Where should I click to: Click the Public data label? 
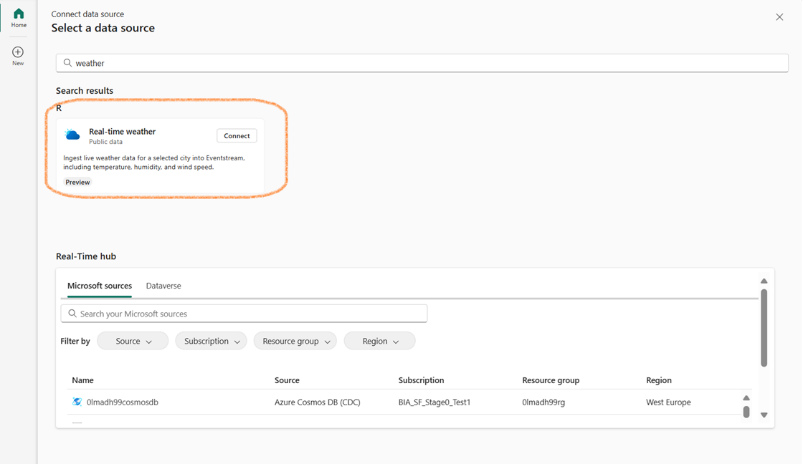pos(105,142)
